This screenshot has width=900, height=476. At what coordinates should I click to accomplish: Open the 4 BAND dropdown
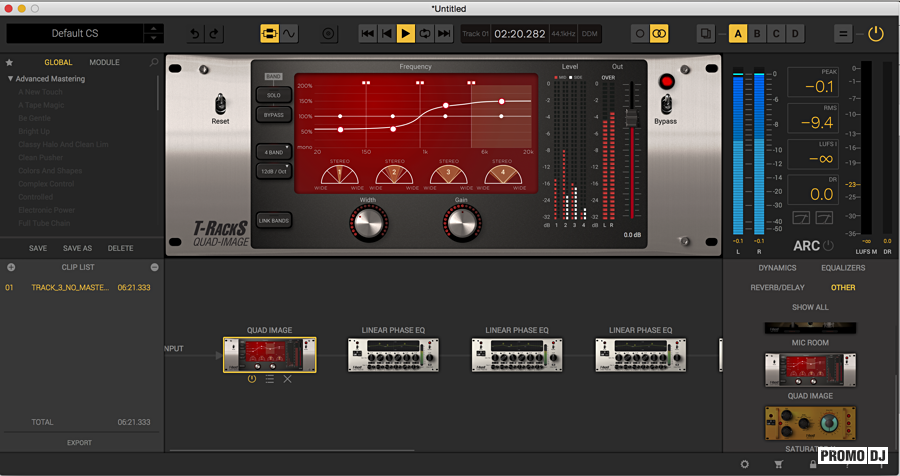tap(274, 152)
